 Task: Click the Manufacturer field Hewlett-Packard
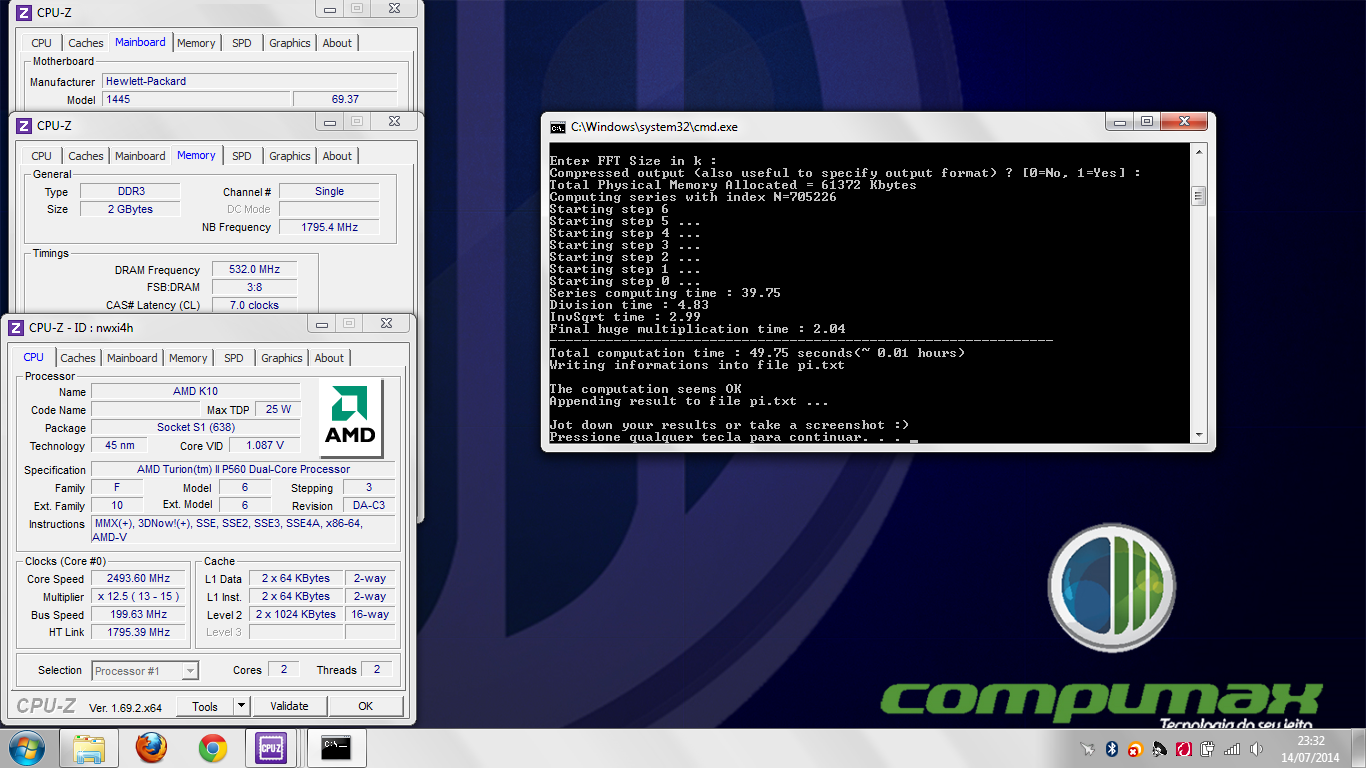249,82
